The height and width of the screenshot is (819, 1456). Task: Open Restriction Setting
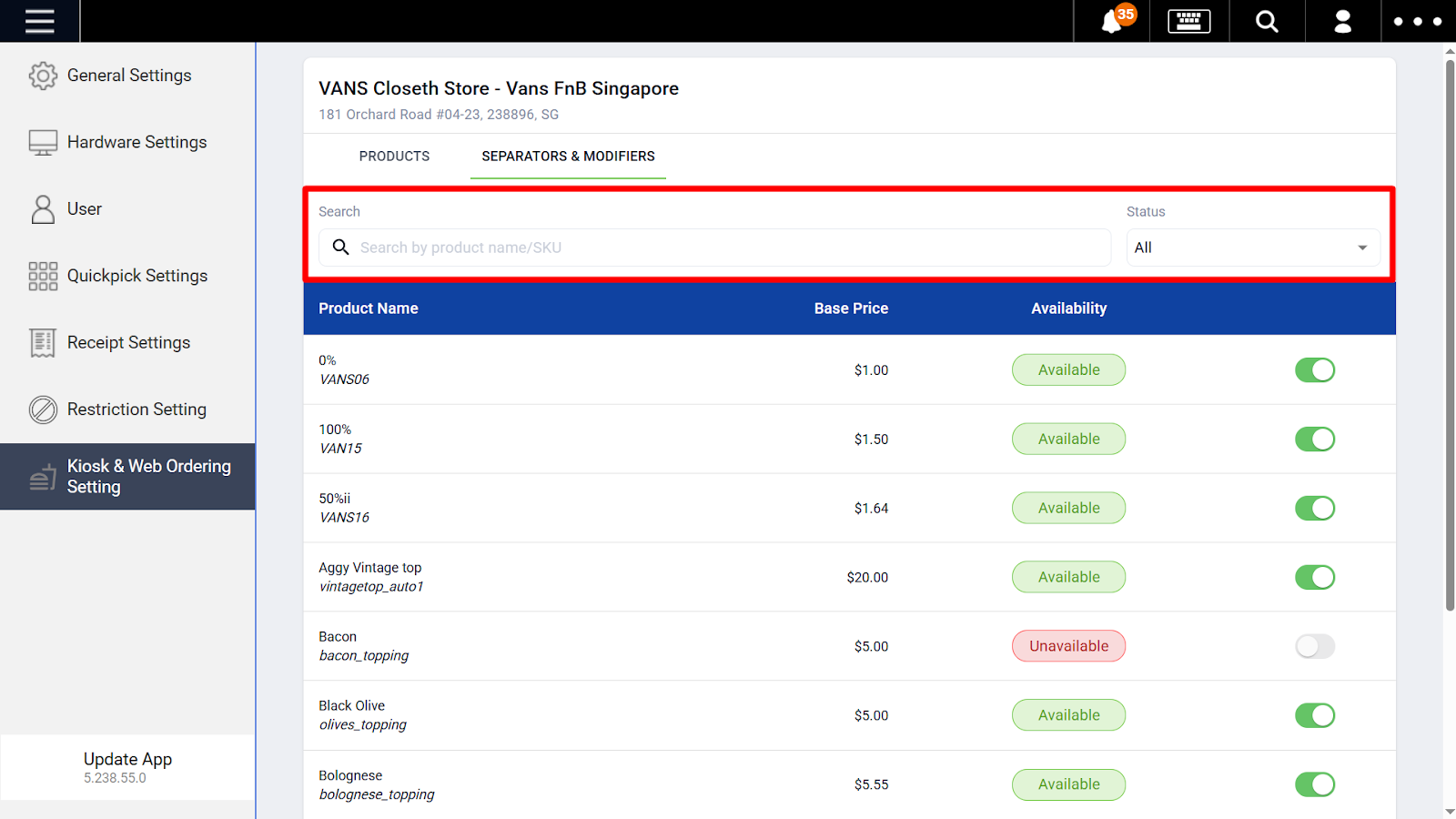pos(127,409)
